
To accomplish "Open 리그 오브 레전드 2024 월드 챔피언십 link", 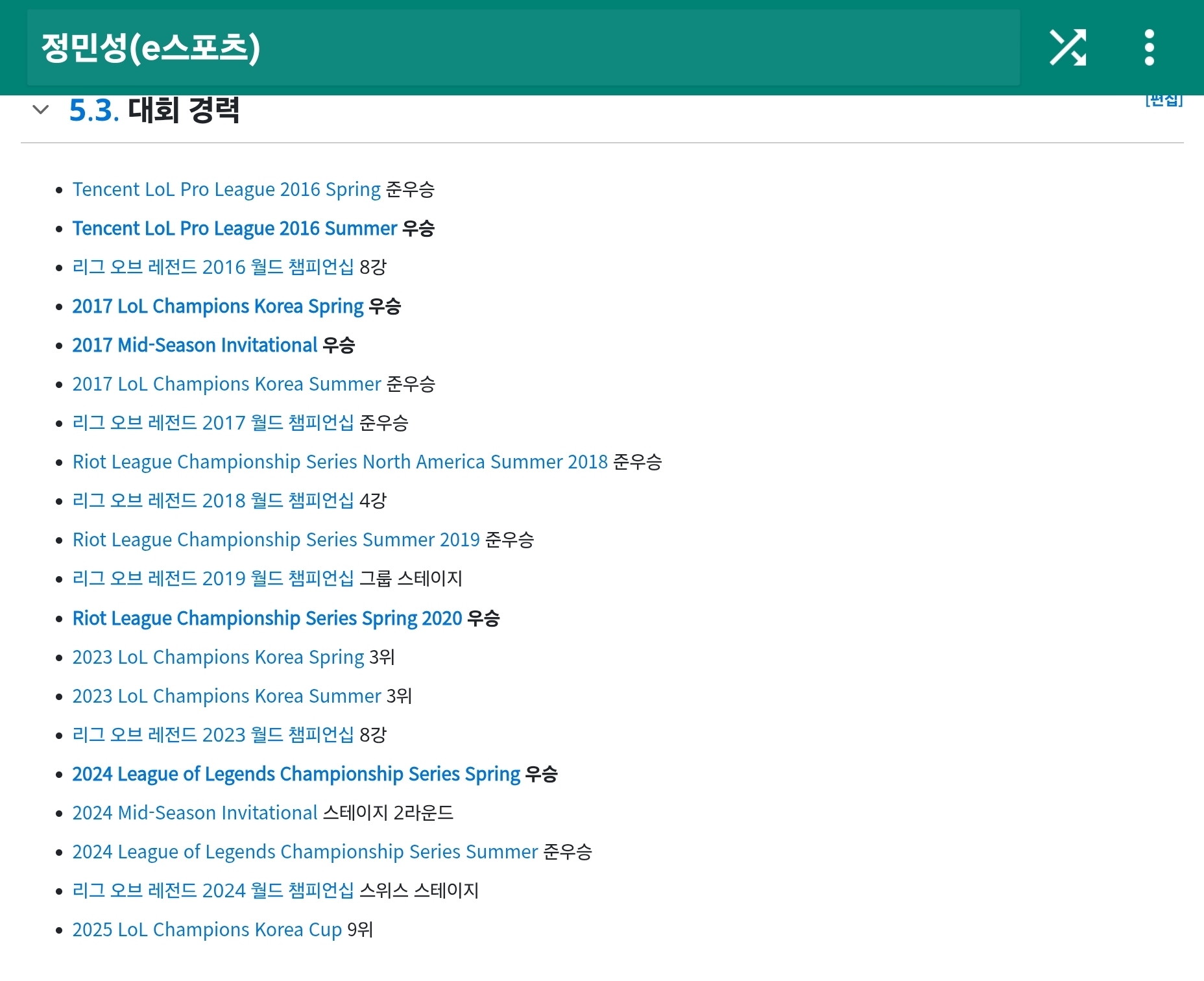I will pos(213,891).
